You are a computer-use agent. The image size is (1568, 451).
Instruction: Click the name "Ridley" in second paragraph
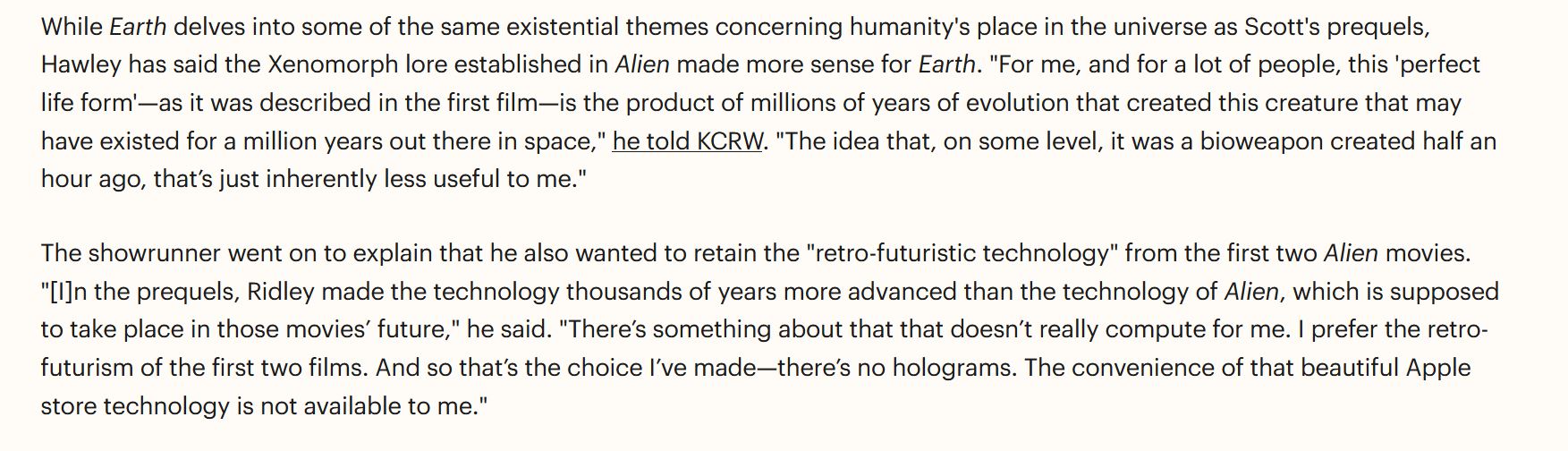(280, 292)
